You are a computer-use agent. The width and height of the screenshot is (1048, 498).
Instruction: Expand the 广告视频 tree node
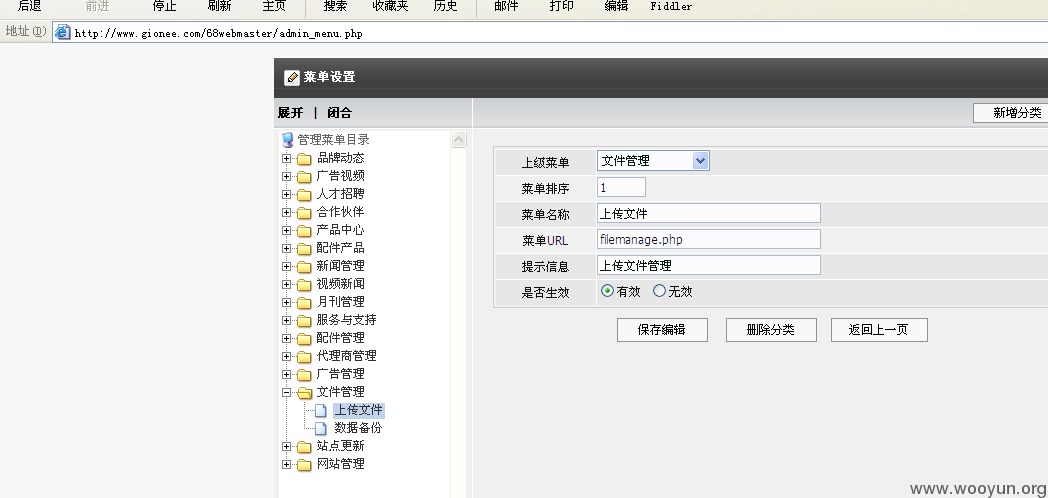(287, 177)
